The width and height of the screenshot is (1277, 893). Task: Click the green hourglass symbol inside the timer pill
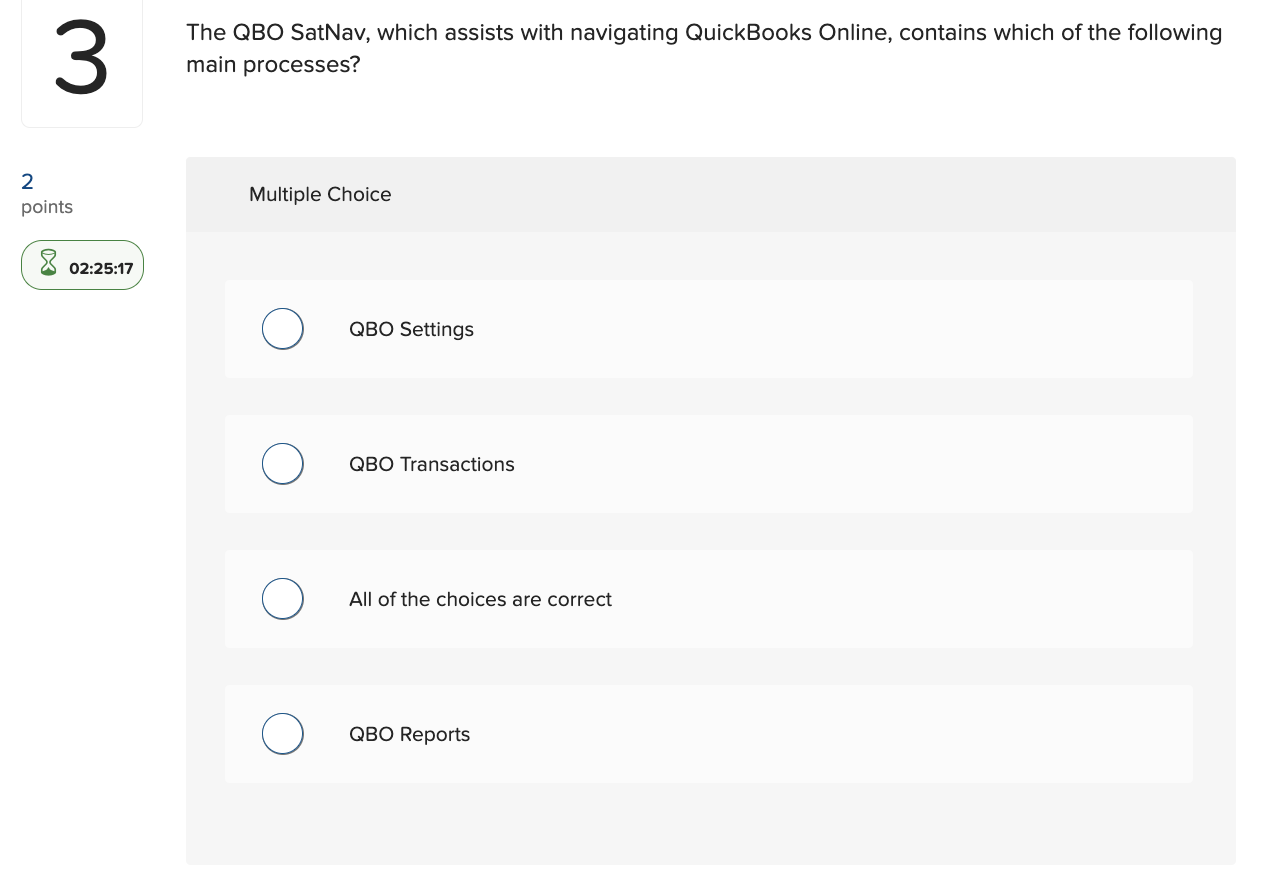47,264
